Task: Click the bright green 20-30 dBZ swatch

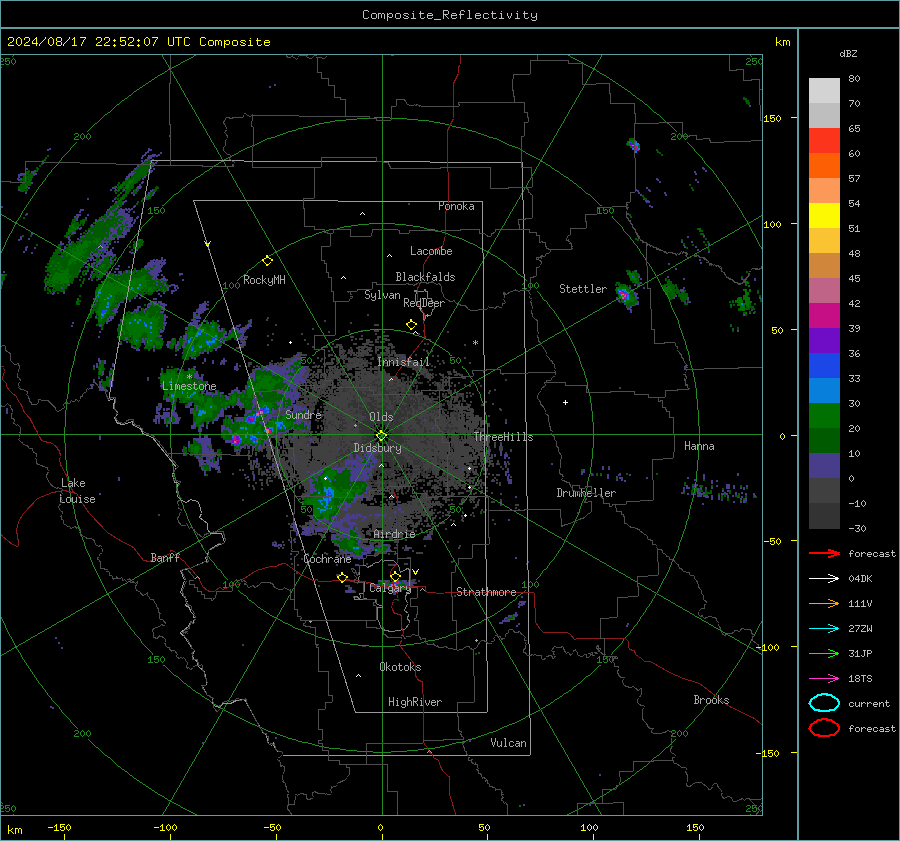Action: (824, 416)
